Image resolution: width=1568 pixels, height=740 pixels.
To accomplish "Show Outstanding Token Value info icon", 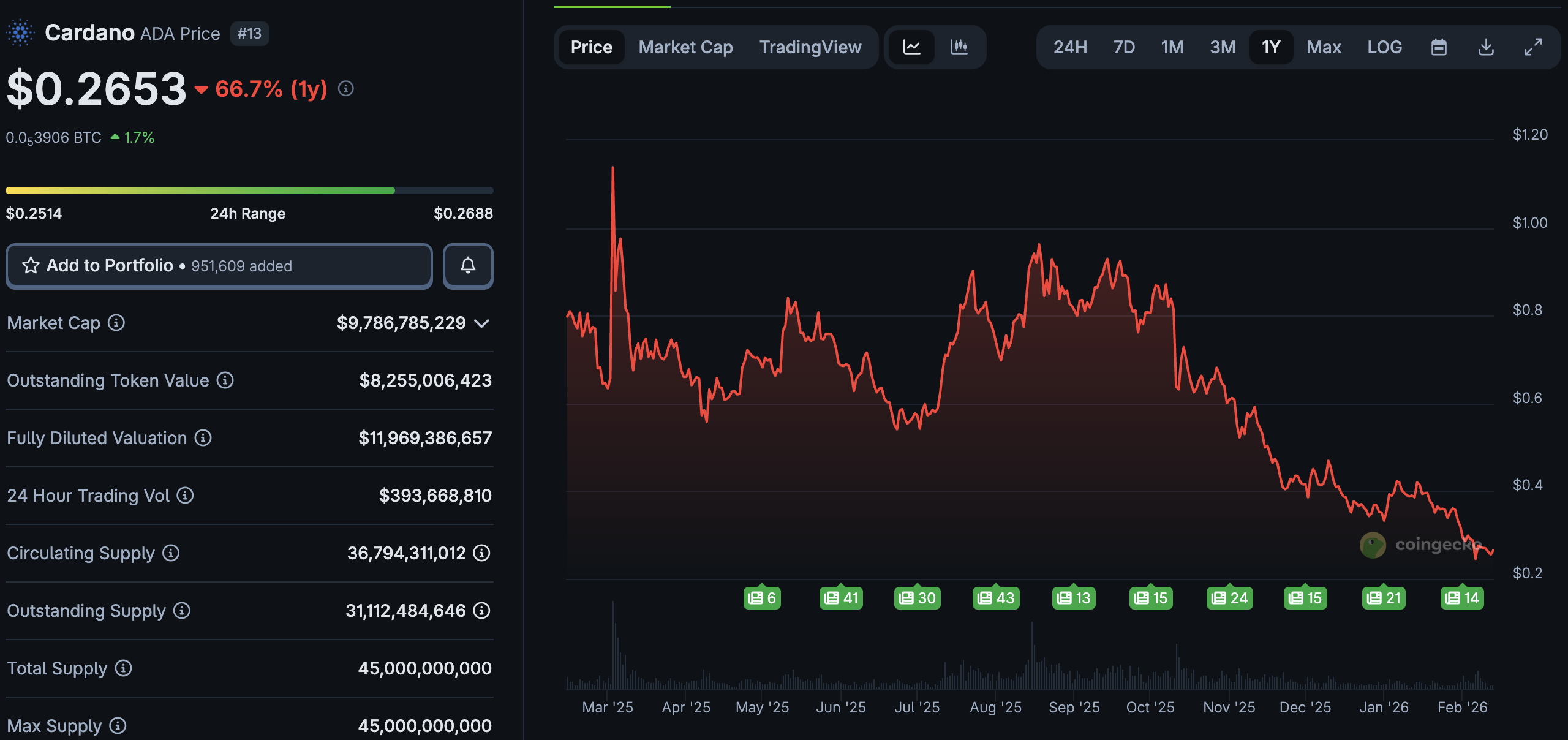I will click(x=225, y=380).
